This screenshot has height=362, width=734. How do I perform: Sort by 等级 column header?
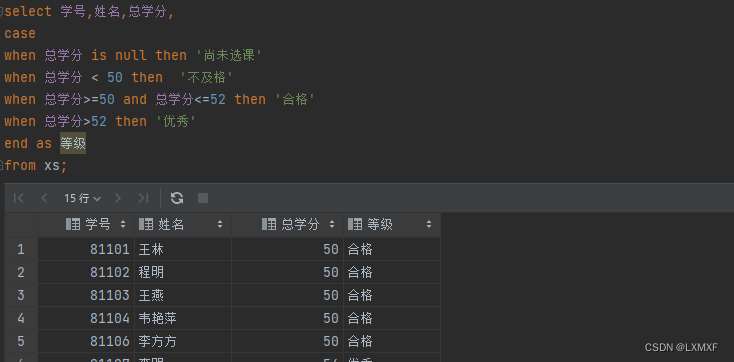coord(392,225)
